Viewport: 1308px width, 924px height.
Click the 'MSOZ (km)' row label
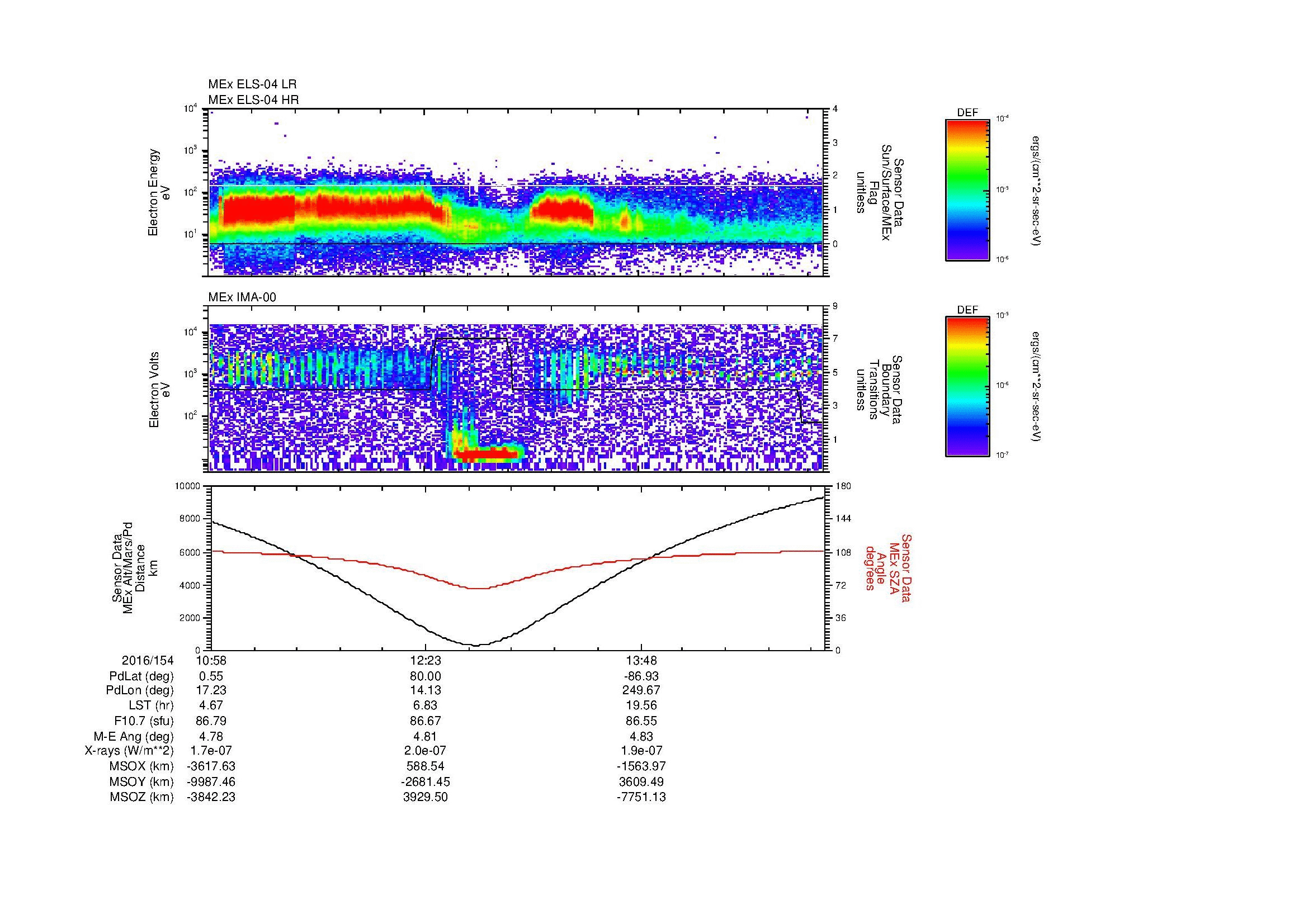[x=141, y=797]
